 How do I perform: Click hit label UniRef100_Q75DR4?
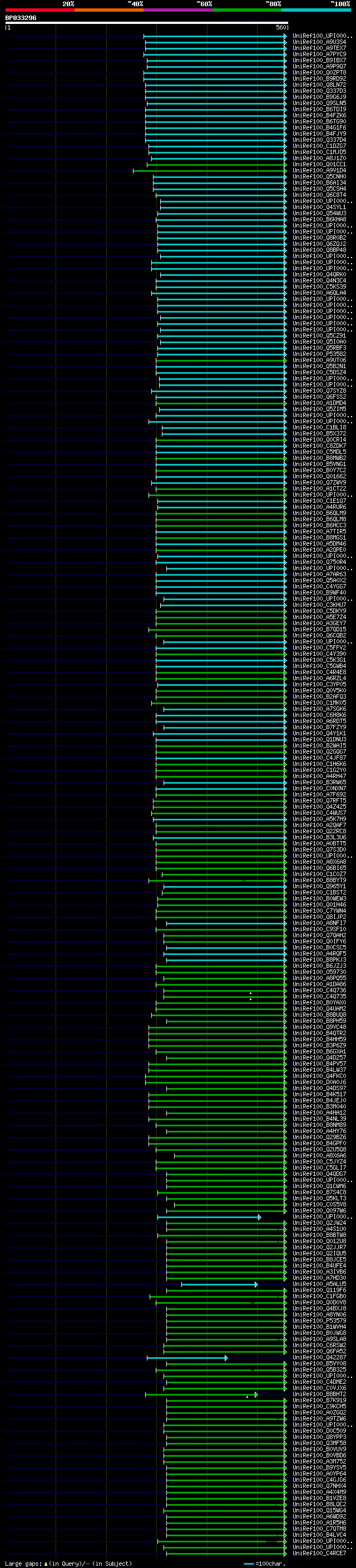pyautogui.click(x=319, y=562)
